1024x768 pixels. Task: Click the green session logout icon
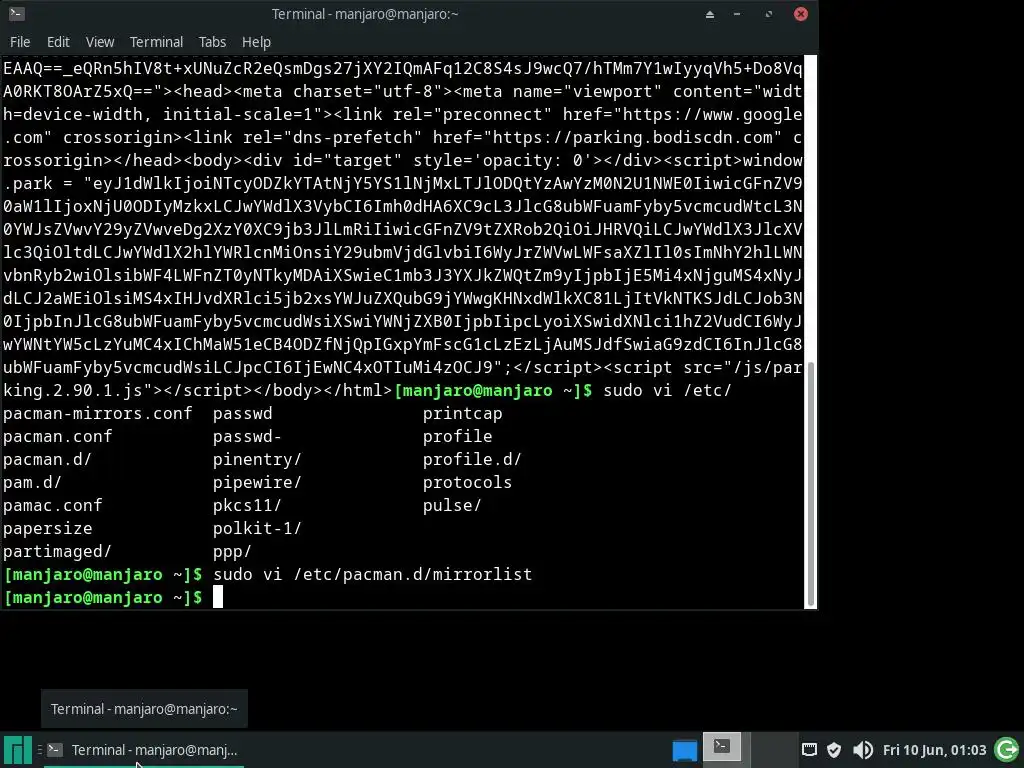click(x=1006, y=750)
